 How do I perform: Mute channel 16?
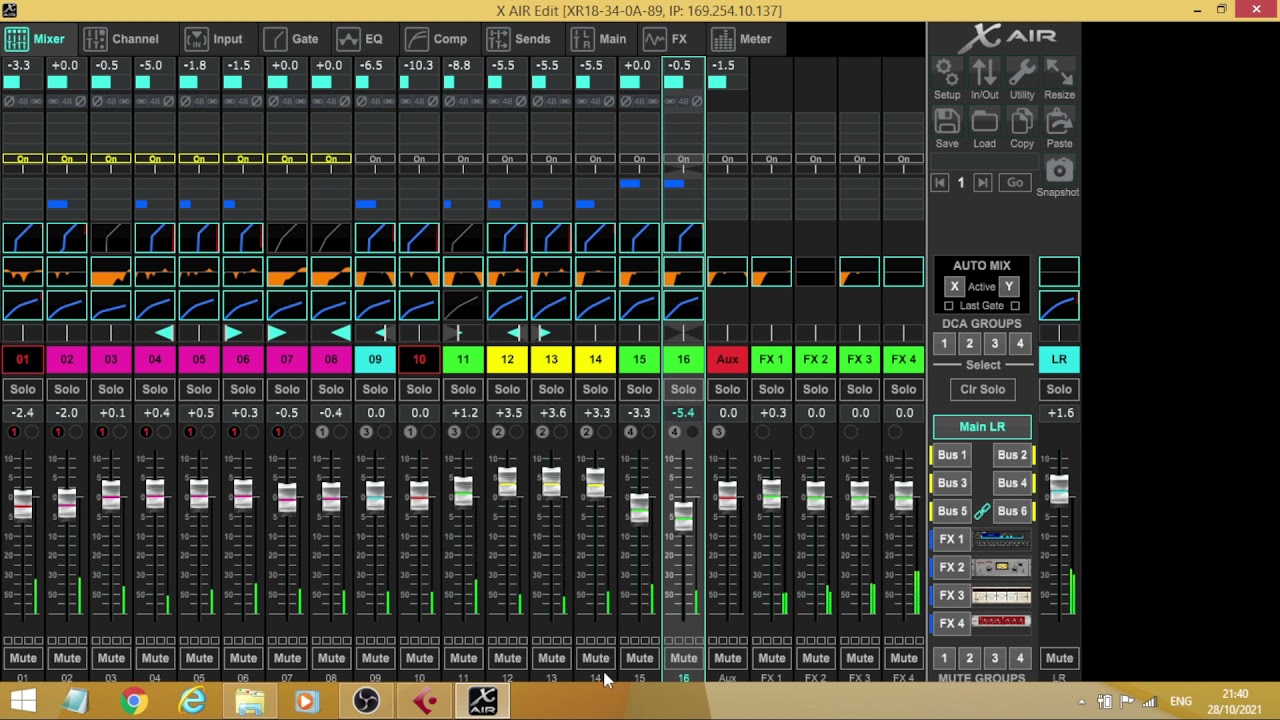click(x=683, y=658)
